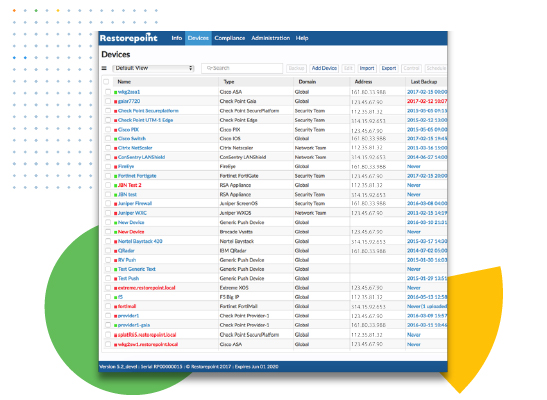This screenshot has height=400, width=547.
Task: Open the hamburger list menu icon
Action: pos(104,68)
